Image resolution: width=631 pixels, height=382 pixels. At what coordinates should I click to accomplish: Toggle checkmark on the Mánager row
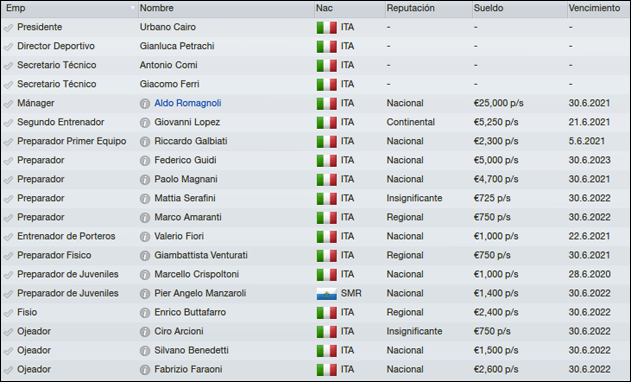click(8, 104)
